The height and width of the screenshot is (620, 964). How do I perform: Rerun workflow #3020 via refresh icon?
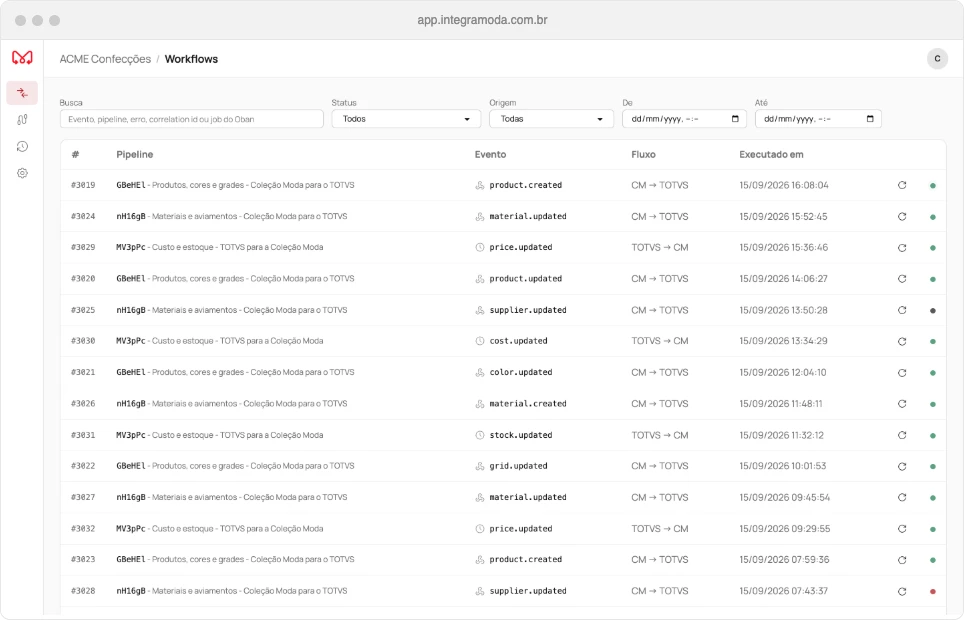coord(902,279)
